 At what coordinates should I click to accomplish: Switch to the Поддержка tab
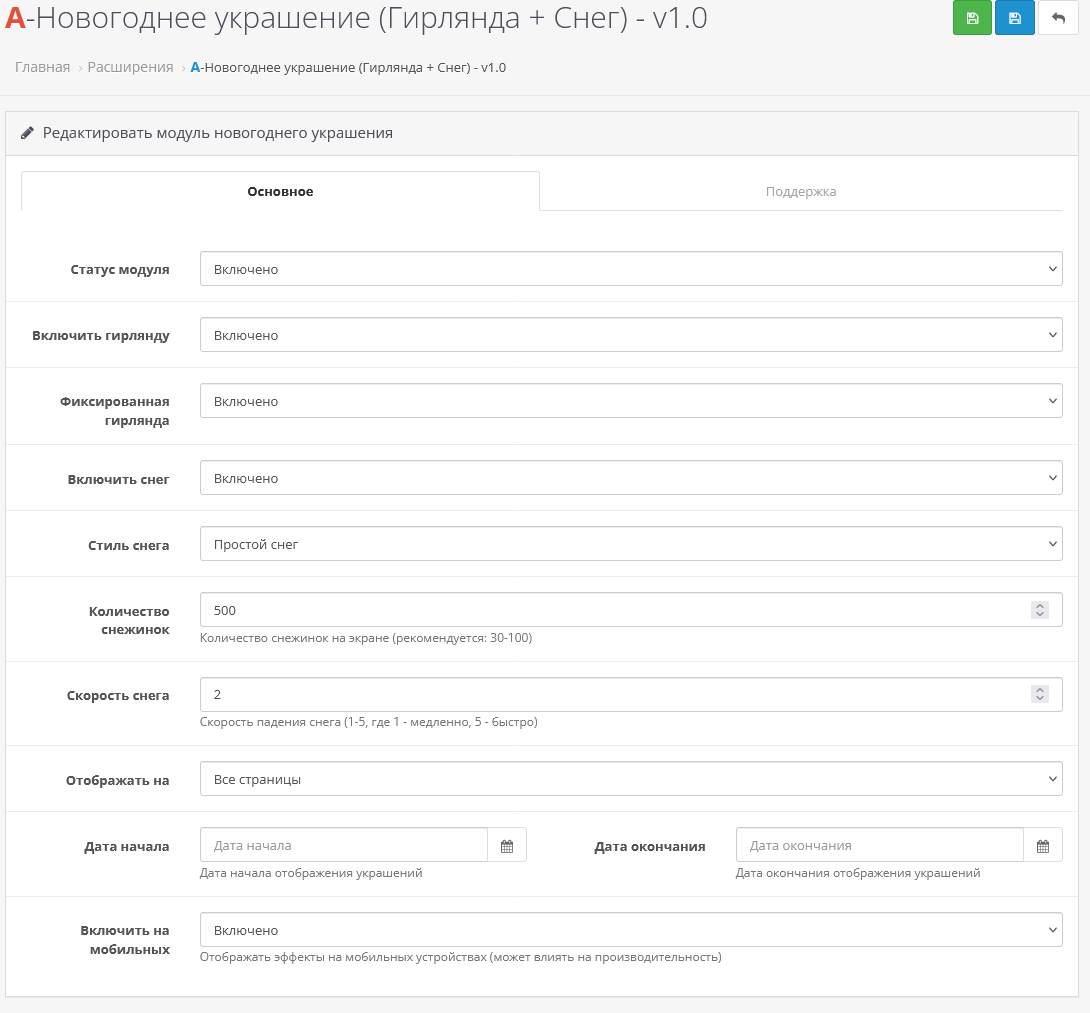pos(800,191)
